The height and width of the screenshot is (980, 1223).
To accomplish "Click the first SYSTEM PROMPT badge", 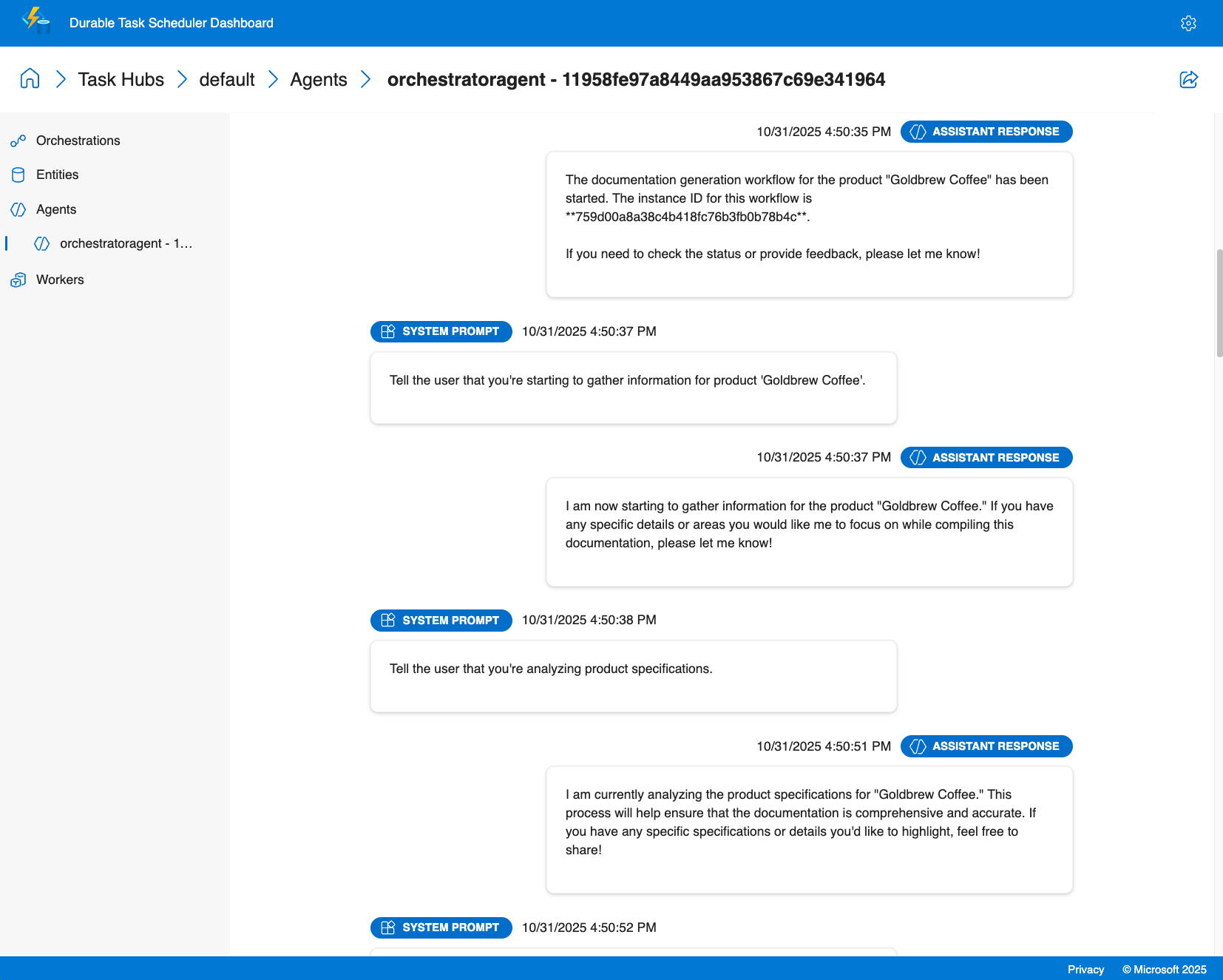I will (x=441, y=331).
